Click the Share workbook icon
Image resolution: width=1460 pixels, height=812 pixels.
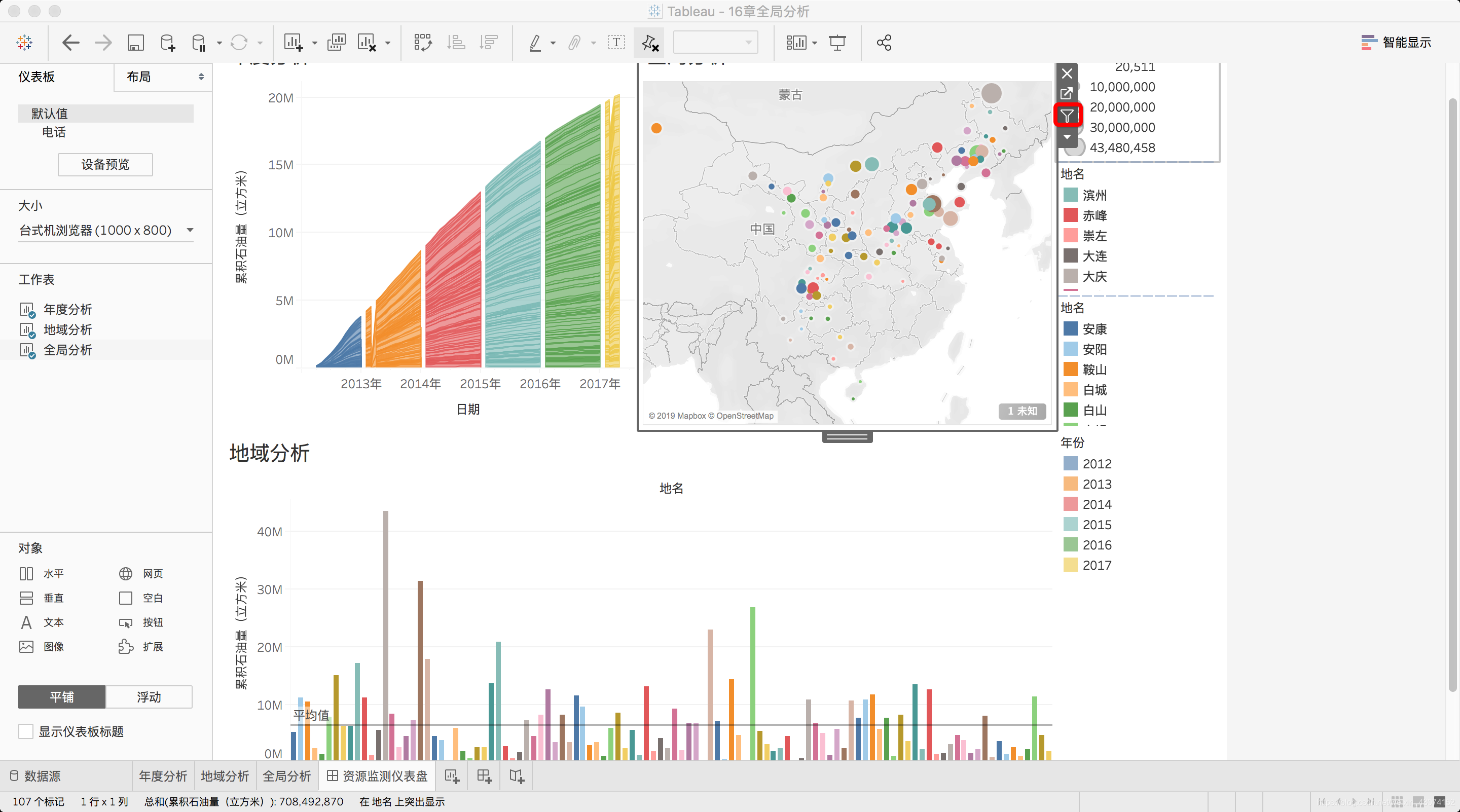pos(884,43)
